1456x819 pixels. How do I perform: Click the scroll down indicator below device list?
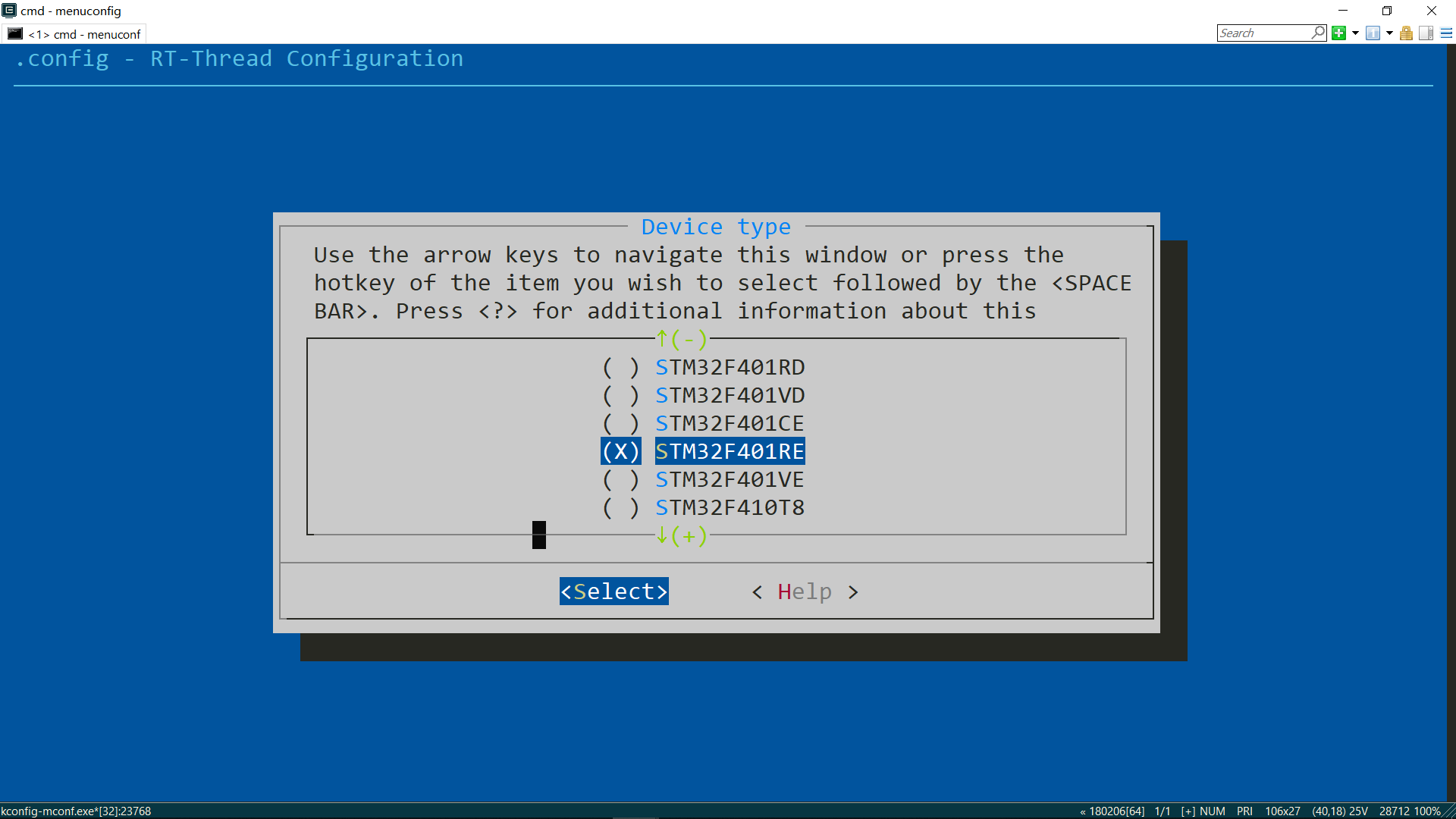point(681,536)
